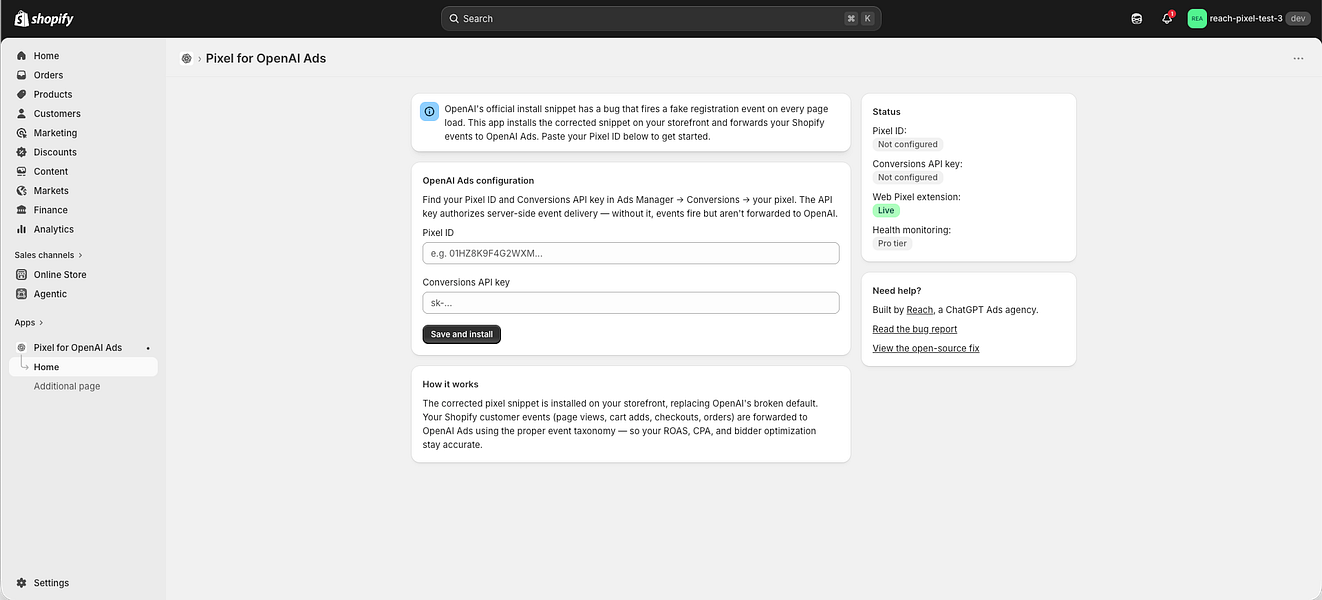Open the notifications bell
The image size is (1322, 600).
pos(1167,18)
